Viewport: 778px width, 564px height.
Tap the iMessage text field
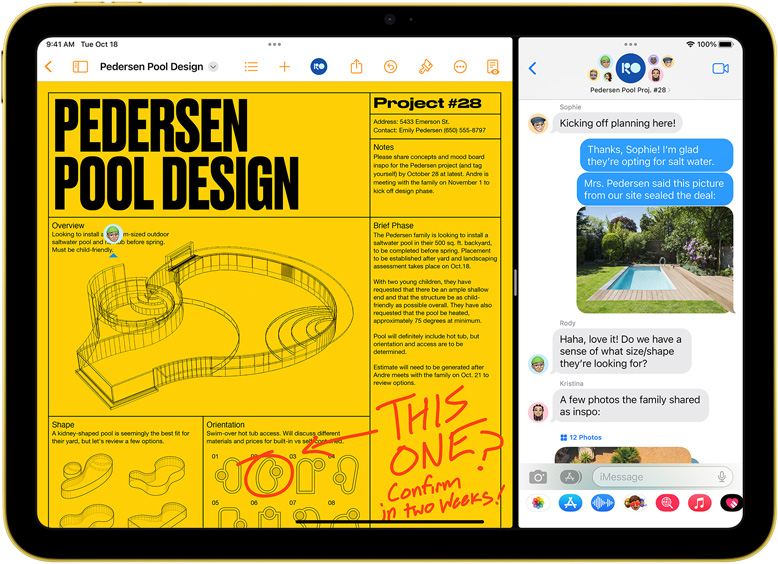(x=662, y=477)
